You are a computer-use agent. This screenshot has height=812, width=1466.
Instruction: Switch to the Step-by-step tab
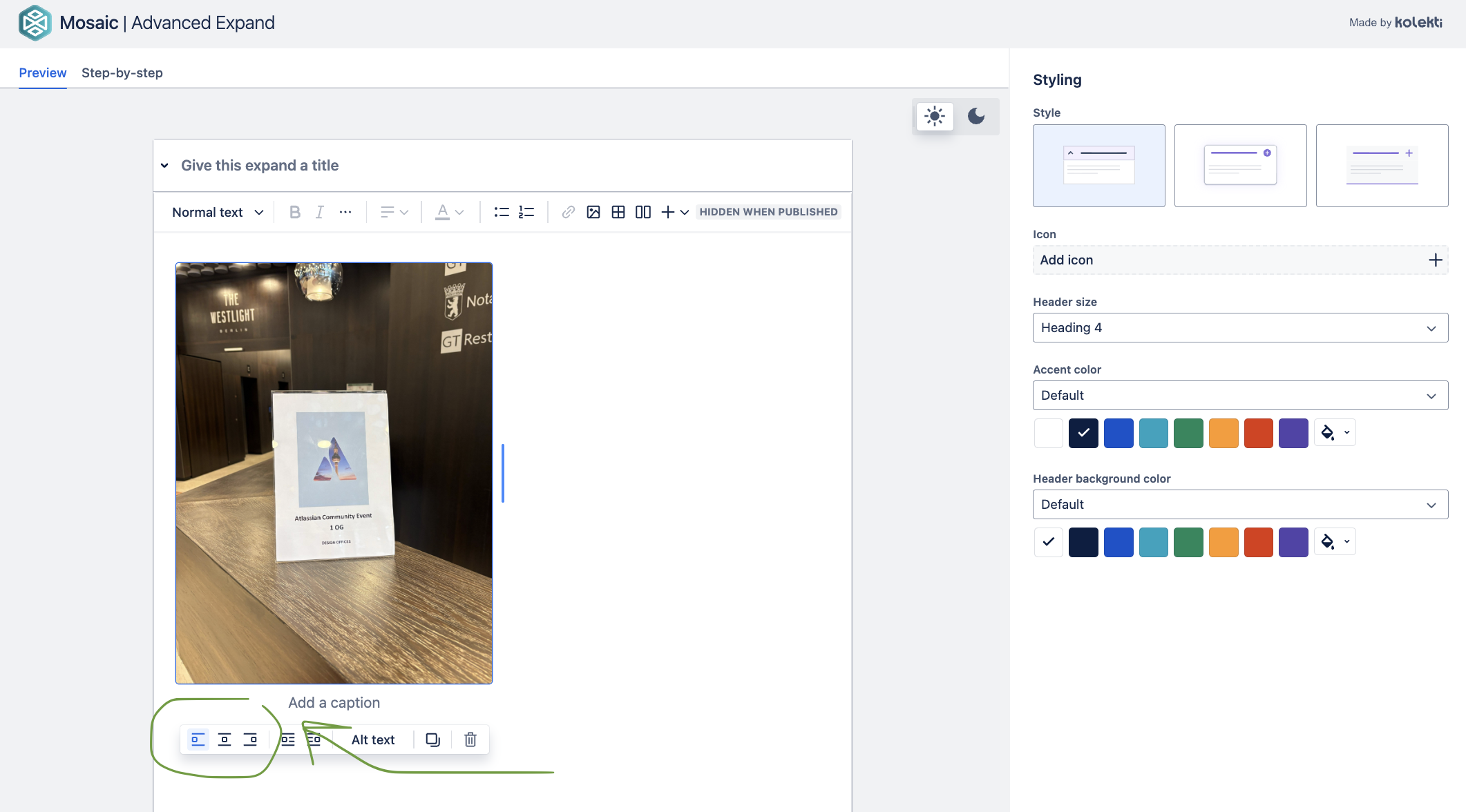click(122, 72)
